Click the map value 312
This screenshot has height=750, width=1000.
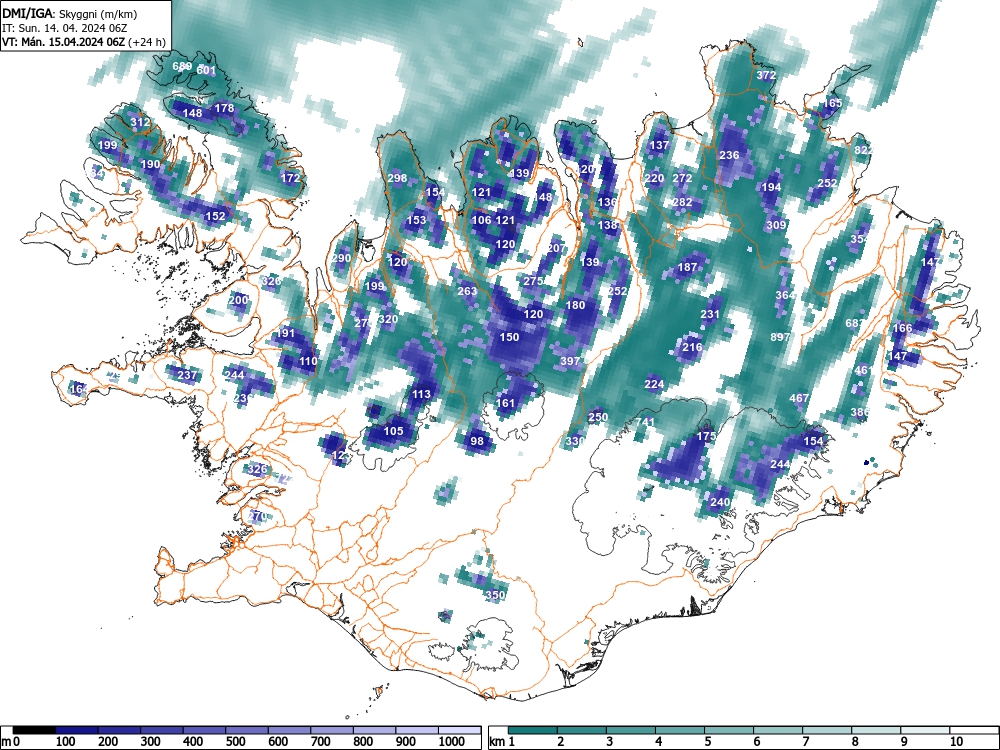[140, 122]
